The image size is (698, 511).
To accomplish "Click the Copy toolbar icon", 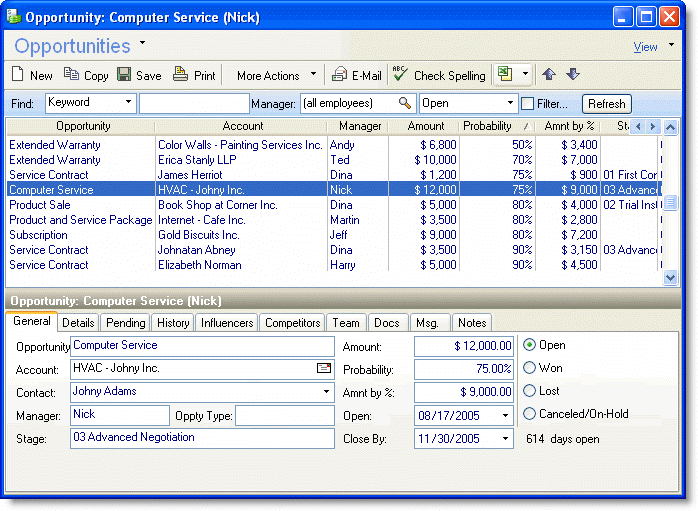I will point(71,75).
